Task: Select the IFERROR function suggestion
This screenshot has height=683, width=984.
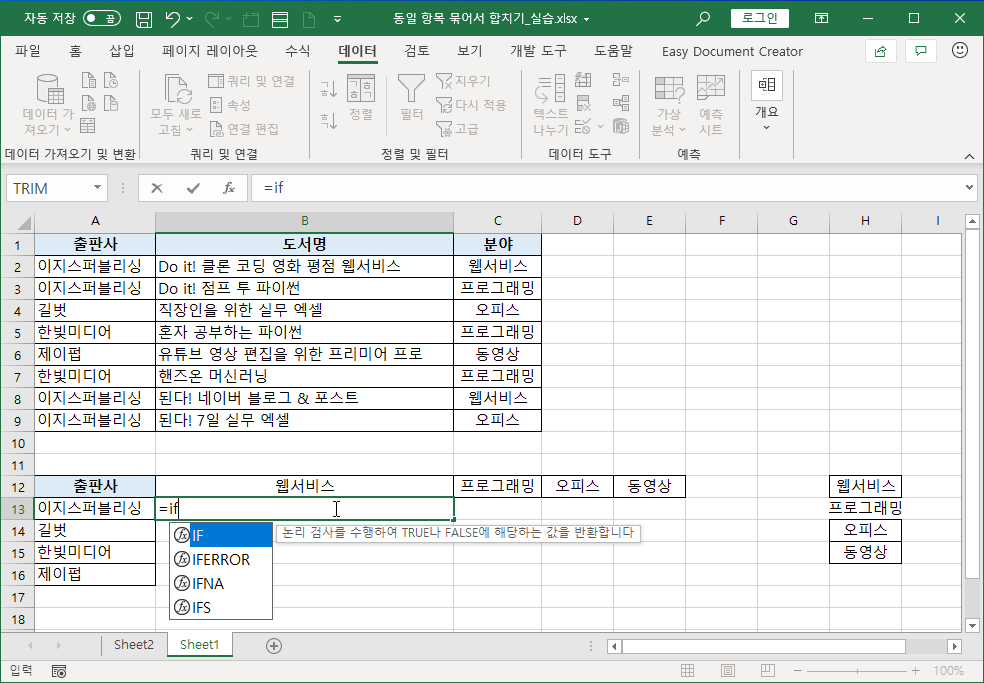Action: pos(221,559)
